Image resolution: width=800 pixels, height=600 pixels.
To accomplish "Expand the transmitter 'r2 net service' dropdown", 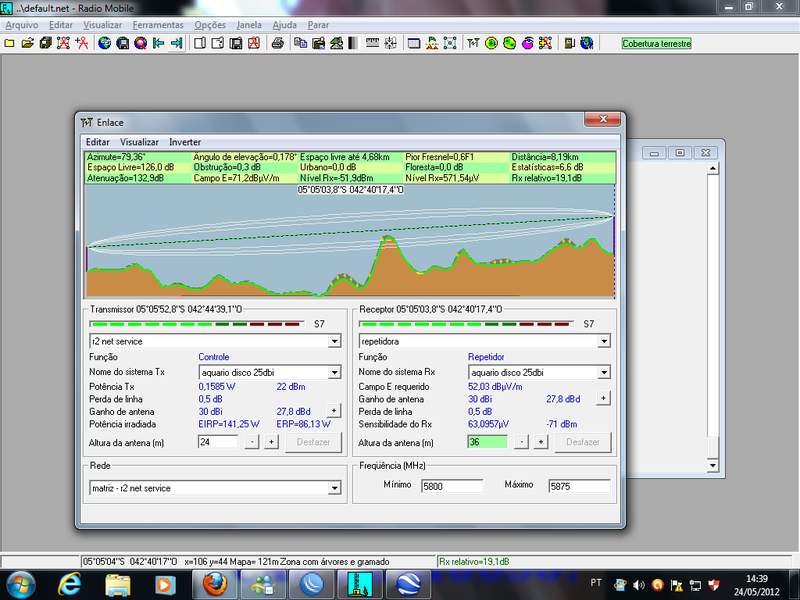I will pyautogui.click(x=334, y=341).
